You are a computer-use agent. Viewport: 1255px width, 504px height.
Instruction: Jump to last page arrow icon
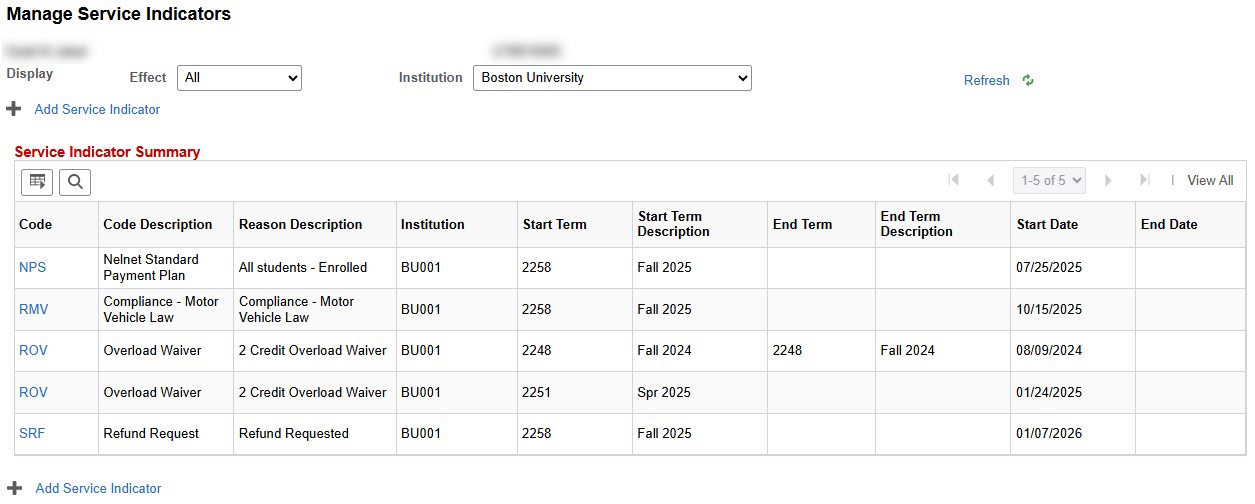pyautogui.click(x=1144, y=180)
